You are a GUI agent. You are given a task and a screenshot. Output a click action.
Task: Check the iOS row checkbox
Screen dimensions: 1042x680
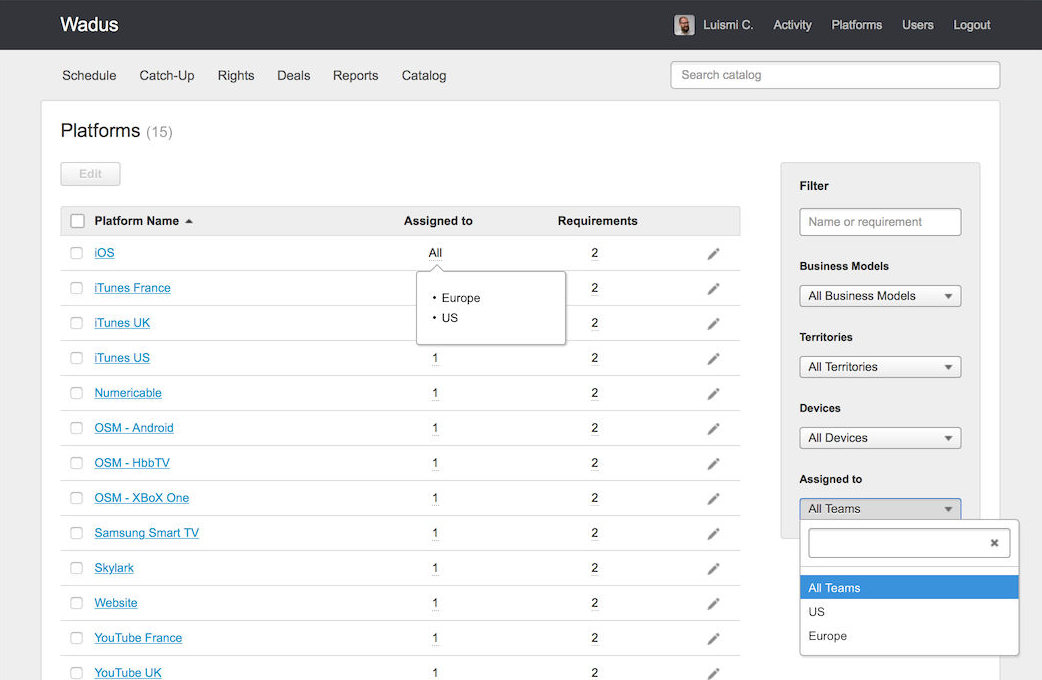pyautogui.click(x=76, y=253)
